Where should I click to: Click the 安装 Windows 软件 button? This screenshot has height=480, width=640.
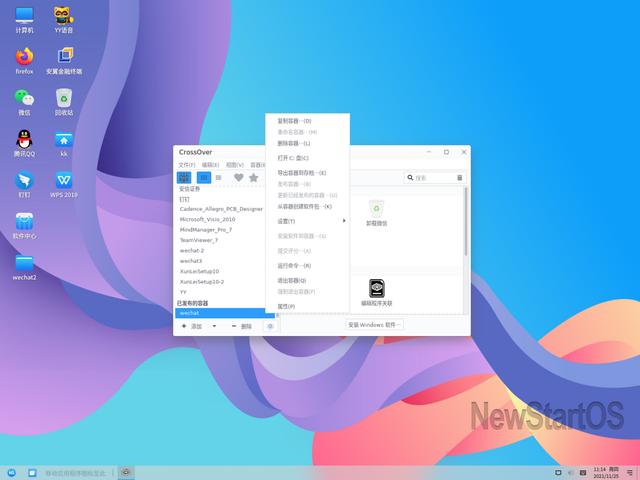tap(374, 325)
